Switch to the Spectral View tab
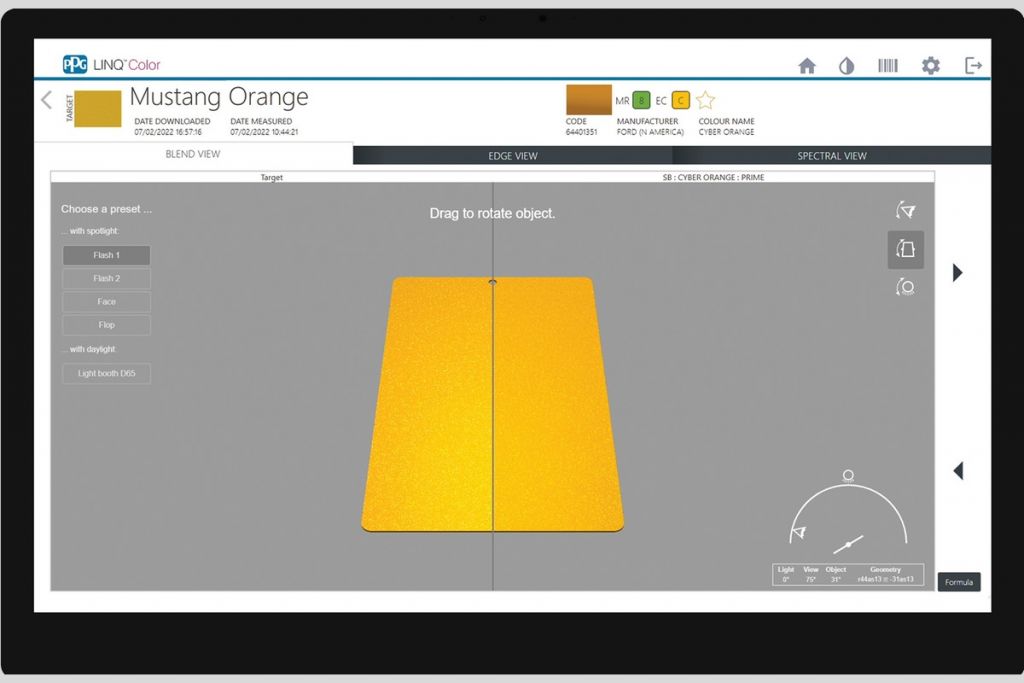 click(831, 156)
